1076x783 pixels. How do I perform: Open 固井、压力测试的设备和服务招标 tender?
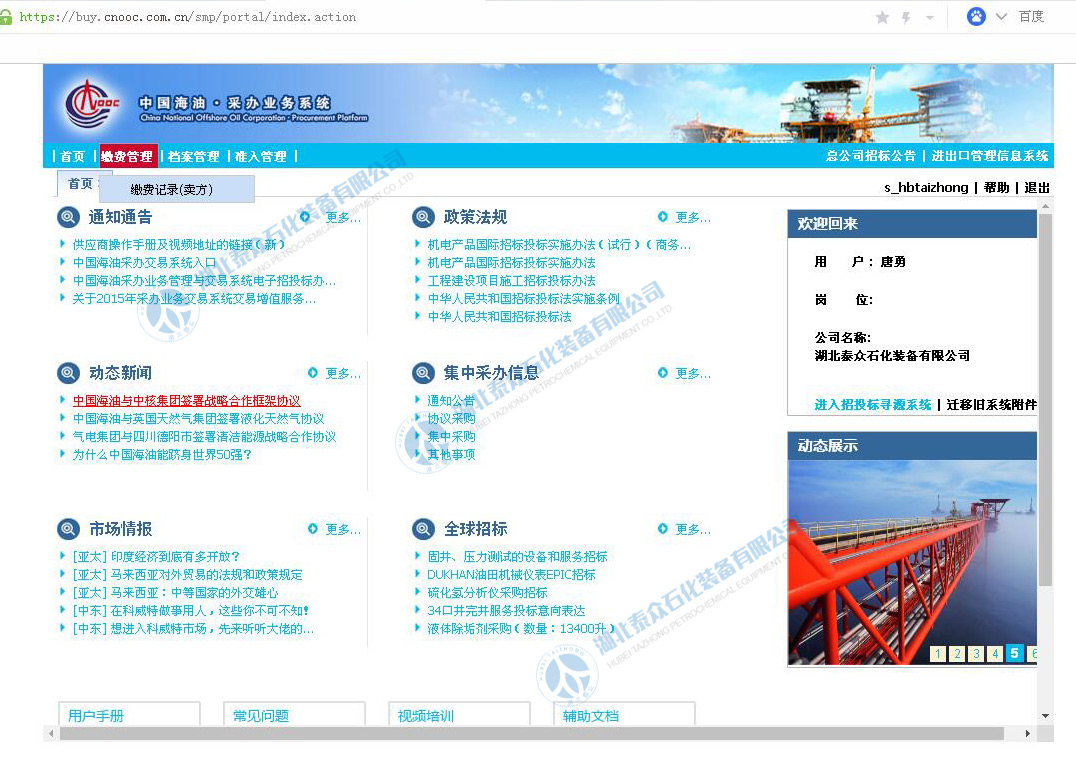click(x=517, y=557)
